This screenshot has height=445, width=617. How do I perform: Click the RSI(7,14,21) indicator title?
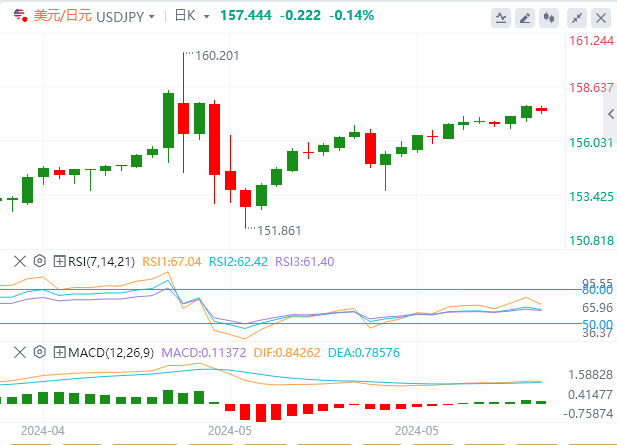pyautogui.click(x=102, y=262)
